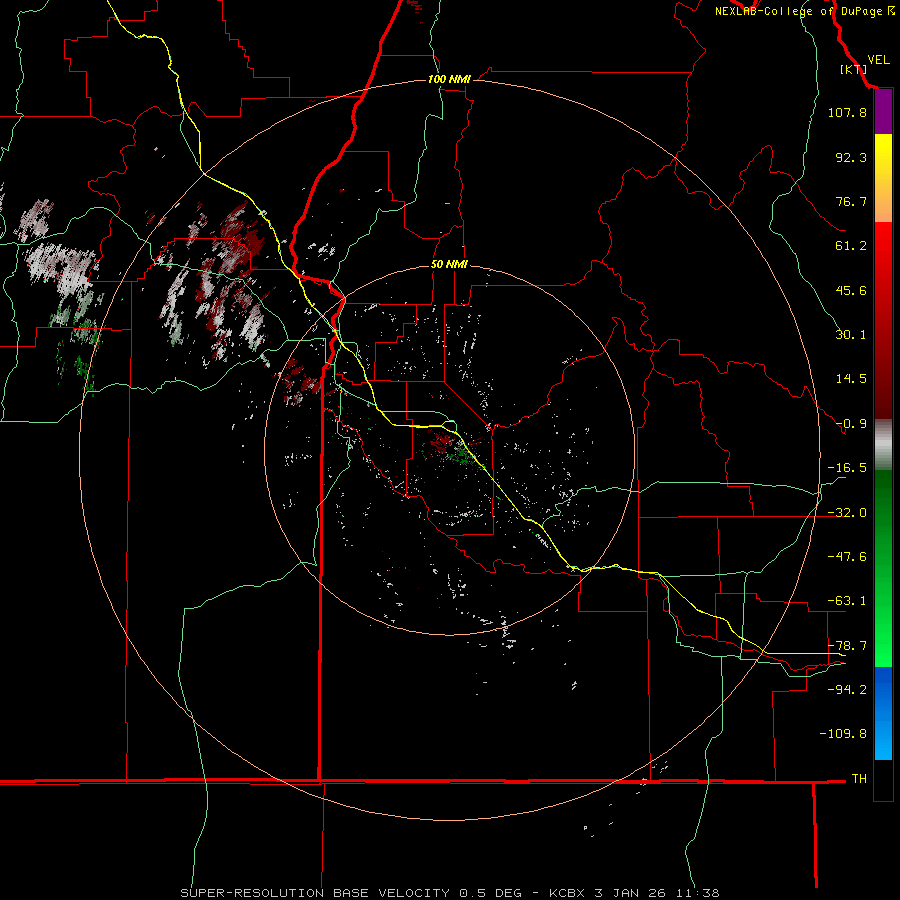Click the 100 NMI range ring label
The image size is (900, 900).
tap(449, 79)
